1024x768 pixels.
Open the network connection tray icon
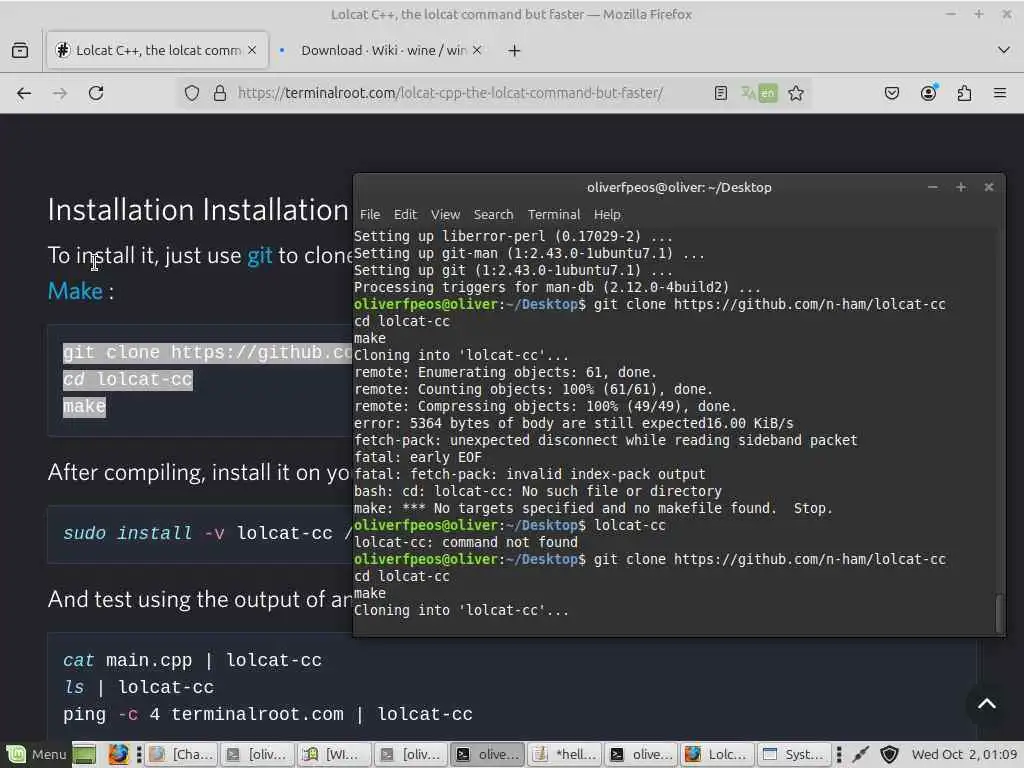pos(860,754)
